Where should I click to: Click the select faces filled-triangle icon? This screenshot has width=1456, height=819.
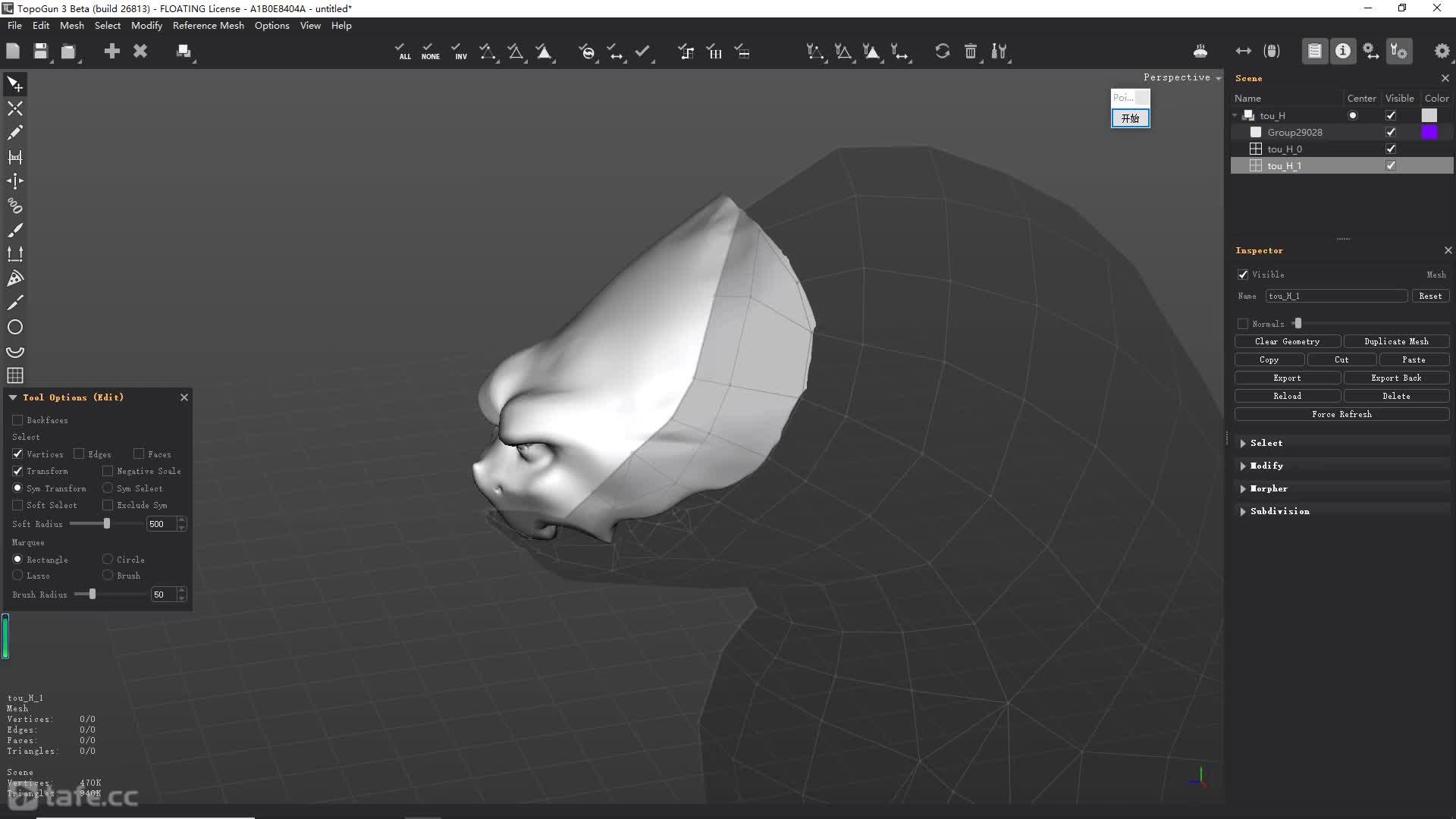[544, 51]
